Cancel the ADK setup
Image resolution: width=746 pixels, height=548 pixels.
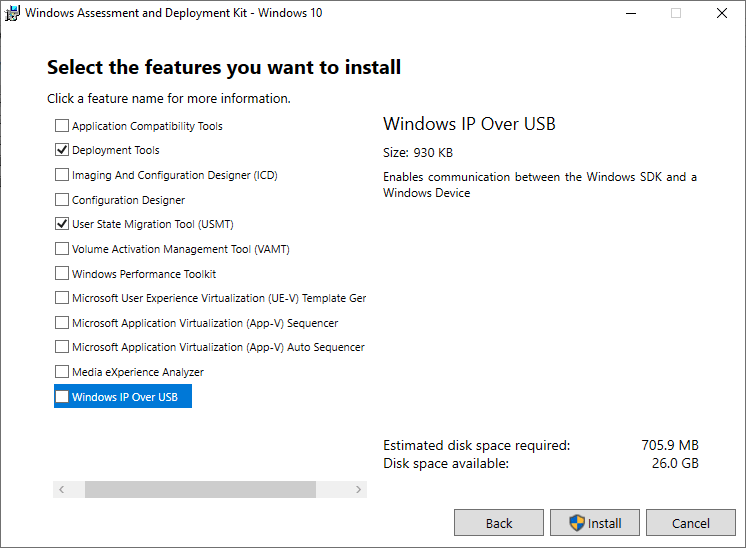(x=690, y=523)
